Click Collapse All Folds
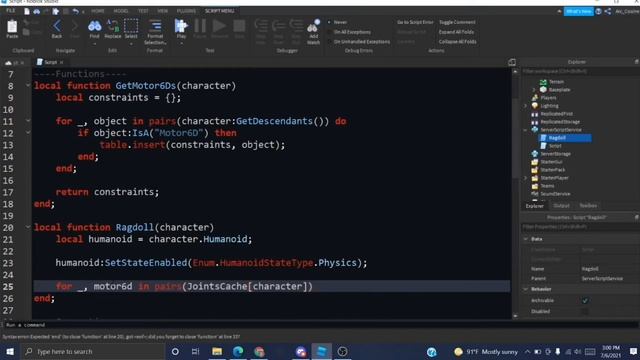The width and height of the screenshot is (640, 360). click(x=458, y=42)
